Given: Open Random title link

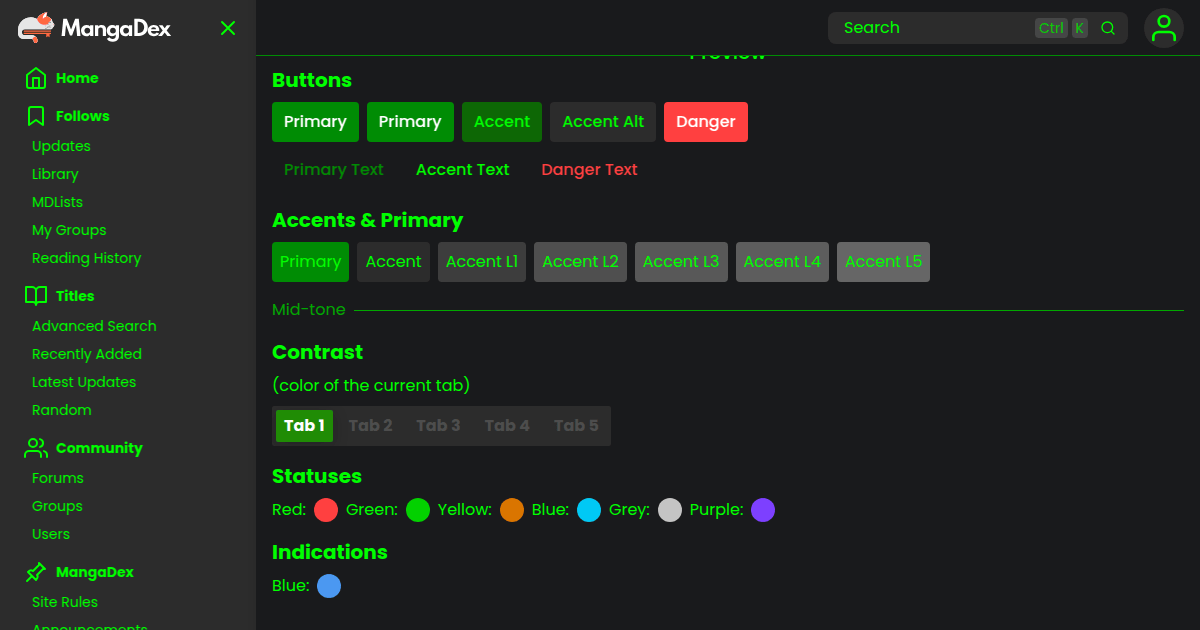Looking at the screenshot, I should pyautogui.click(x=62, y=410).
